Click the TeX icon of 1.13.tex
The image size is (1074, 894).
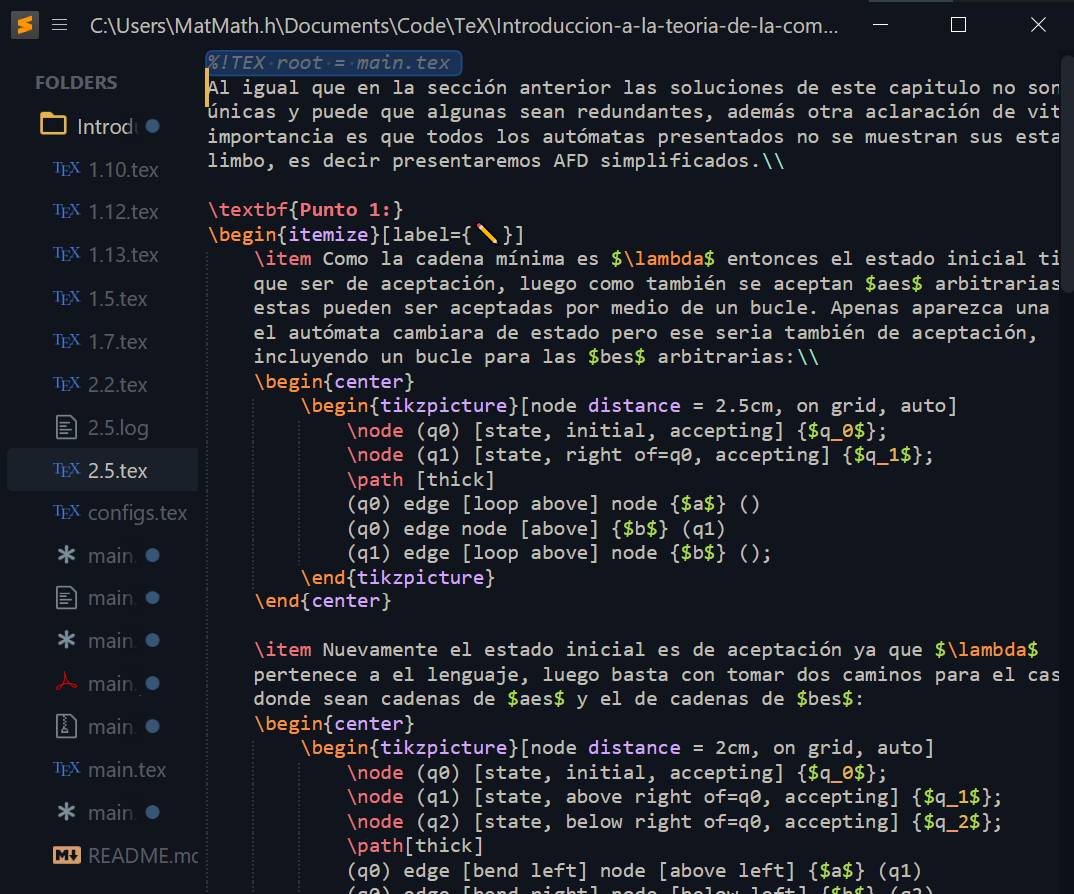coord(66,254)
